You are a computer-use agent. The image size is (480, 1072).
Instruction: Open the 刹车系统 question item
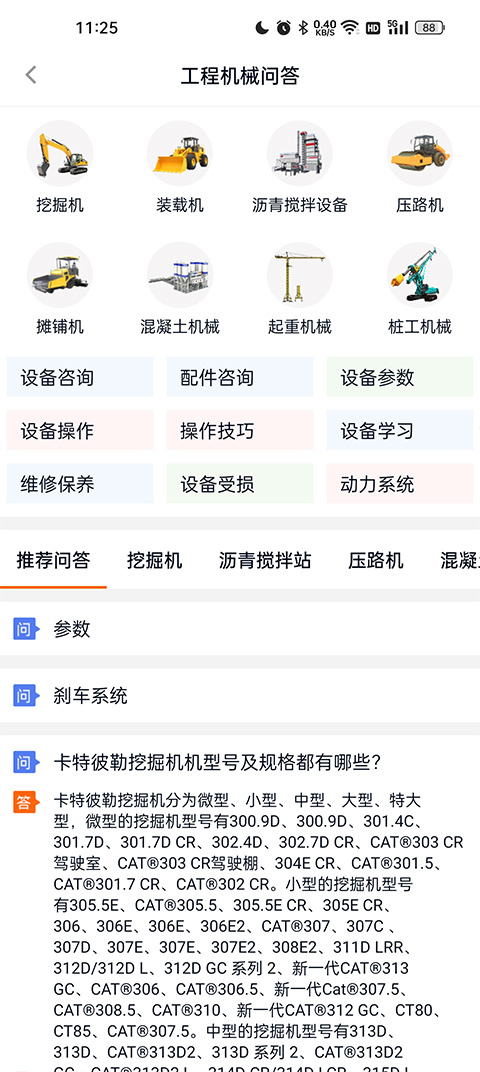click(x=240, y=696)
